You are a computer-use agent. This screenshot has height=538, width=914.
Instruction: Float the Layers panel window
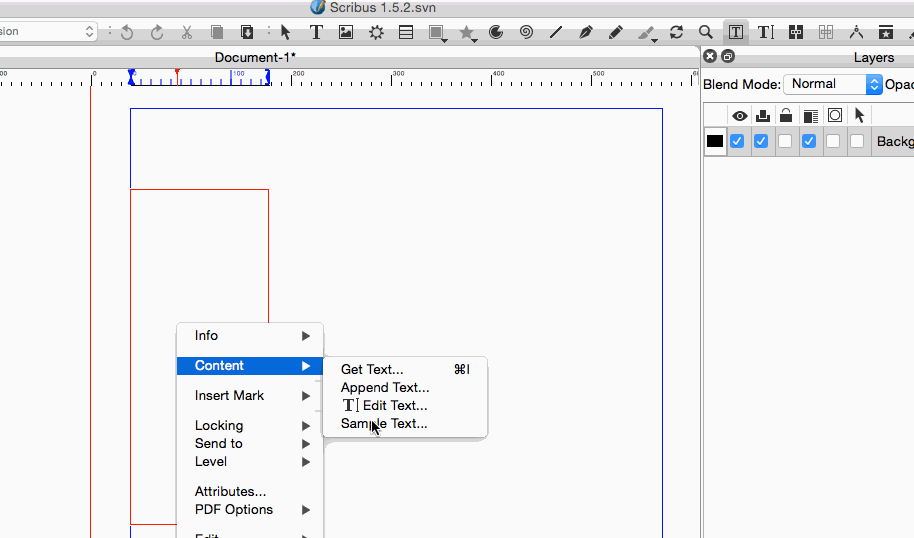(728, 57)
